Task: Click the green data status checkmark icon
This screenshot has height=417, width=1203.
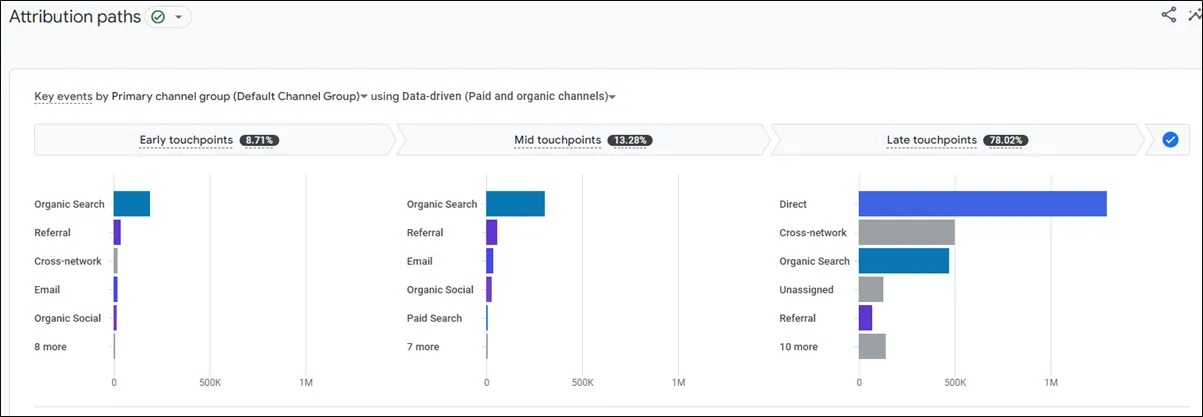Action: pos(158,17)
